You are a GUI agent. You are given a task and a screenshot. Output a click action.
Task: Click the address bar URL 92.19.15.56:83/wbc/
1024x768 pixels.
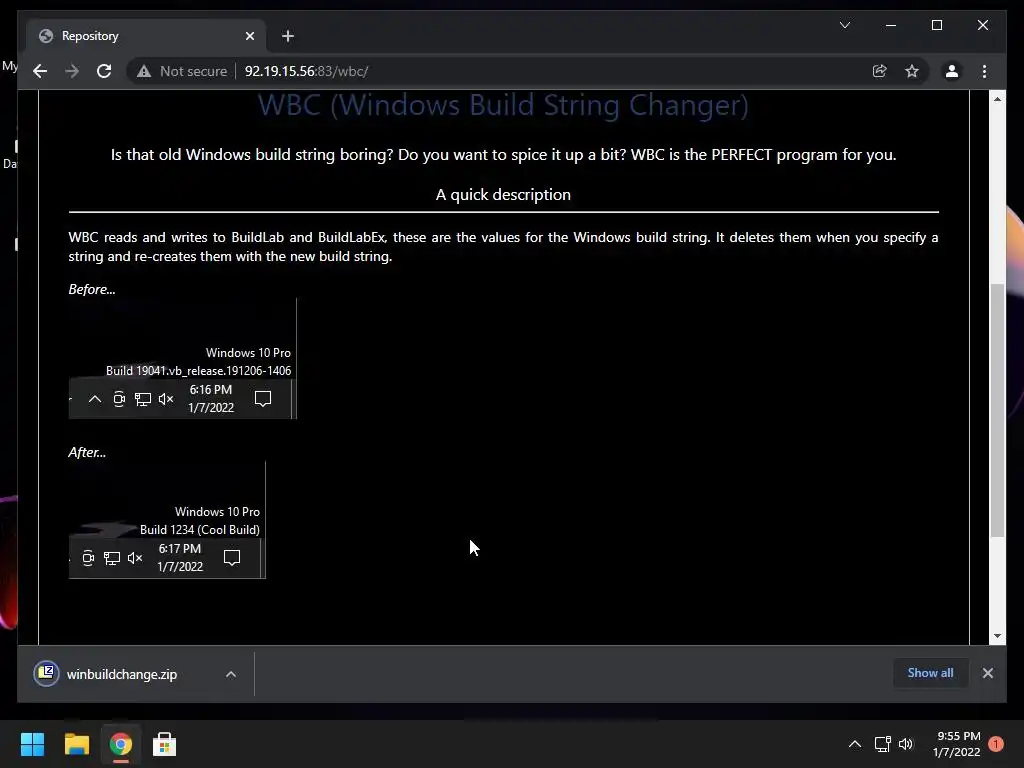306,71
